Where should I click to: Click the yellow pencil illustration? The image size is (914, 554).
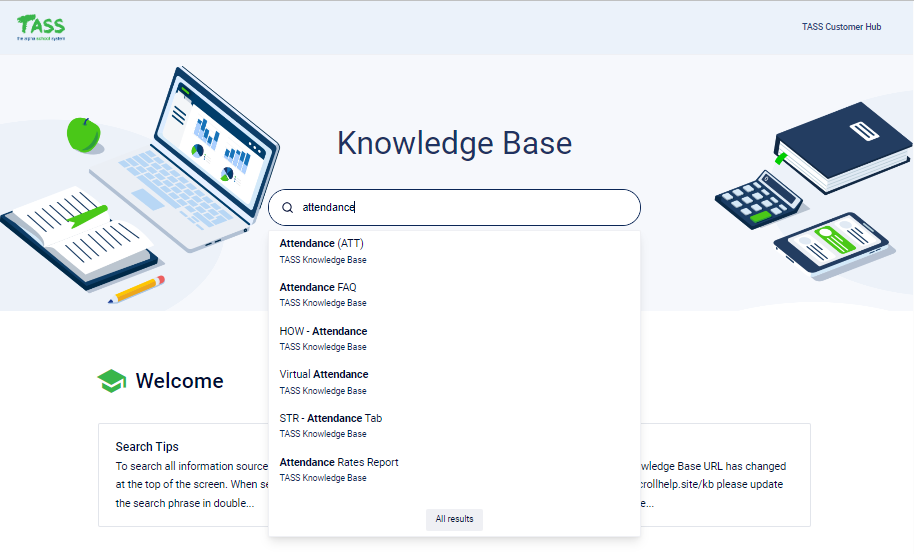pyautogui.click(x=139, y=290)
